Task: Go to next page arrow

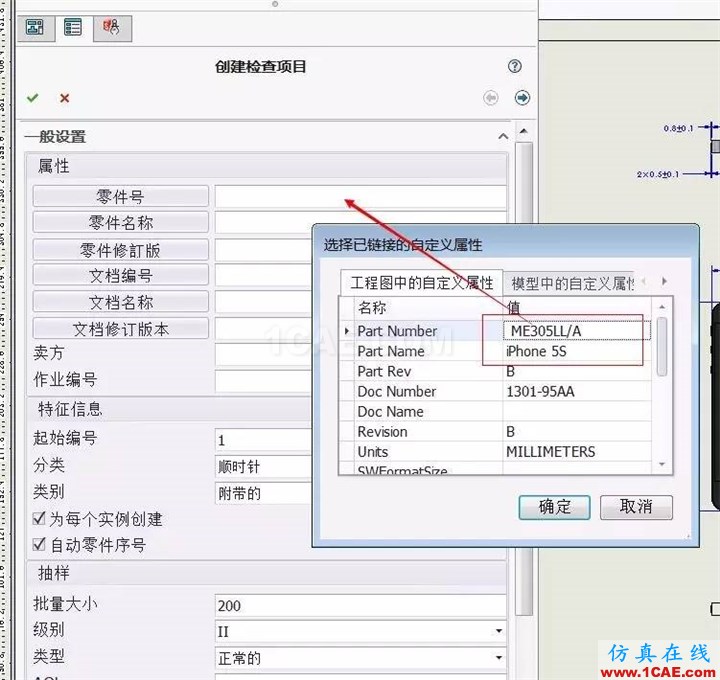Action: pyautogui.click(x=522, y=97)
